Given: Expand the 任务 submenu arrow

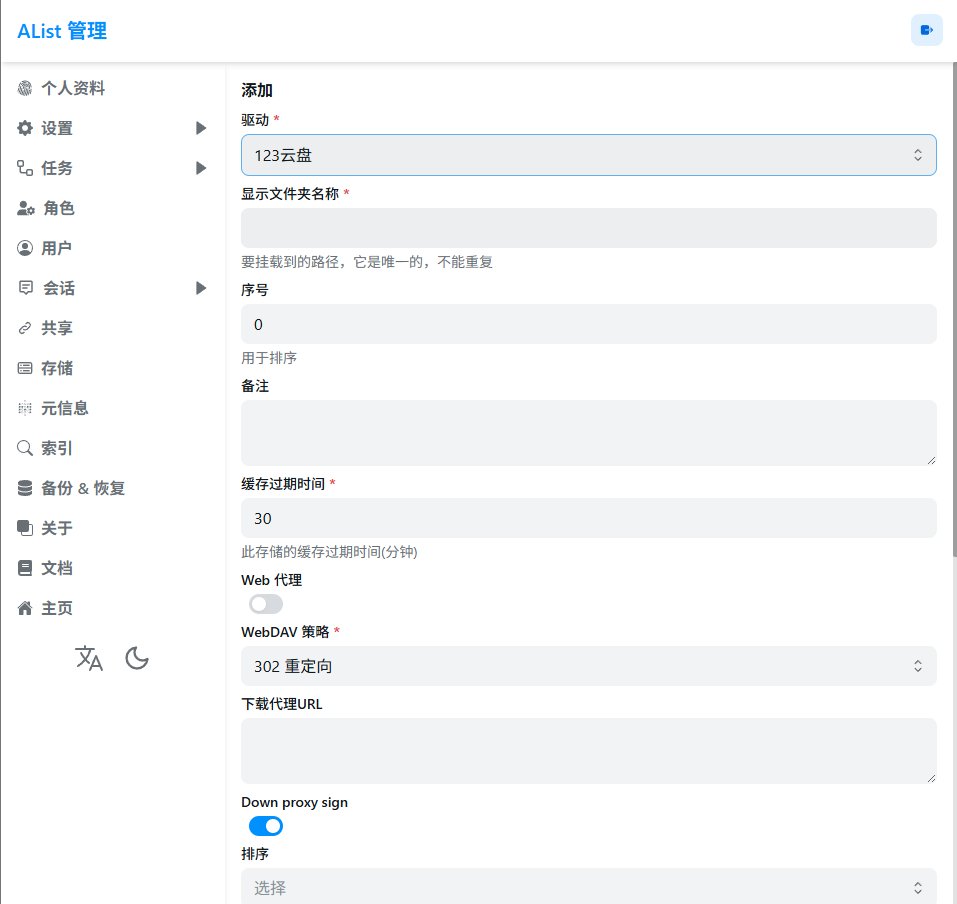Looking at the screenshot, I should point(201,168).
